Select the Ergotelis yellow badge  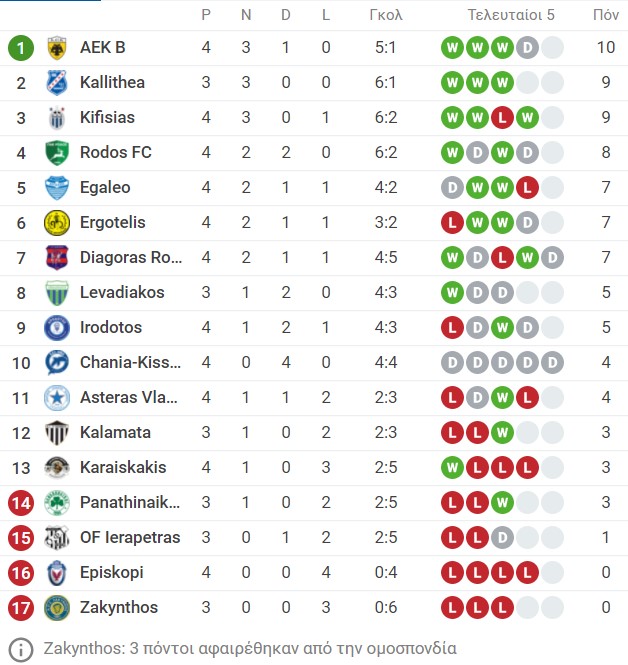[57, 223]
